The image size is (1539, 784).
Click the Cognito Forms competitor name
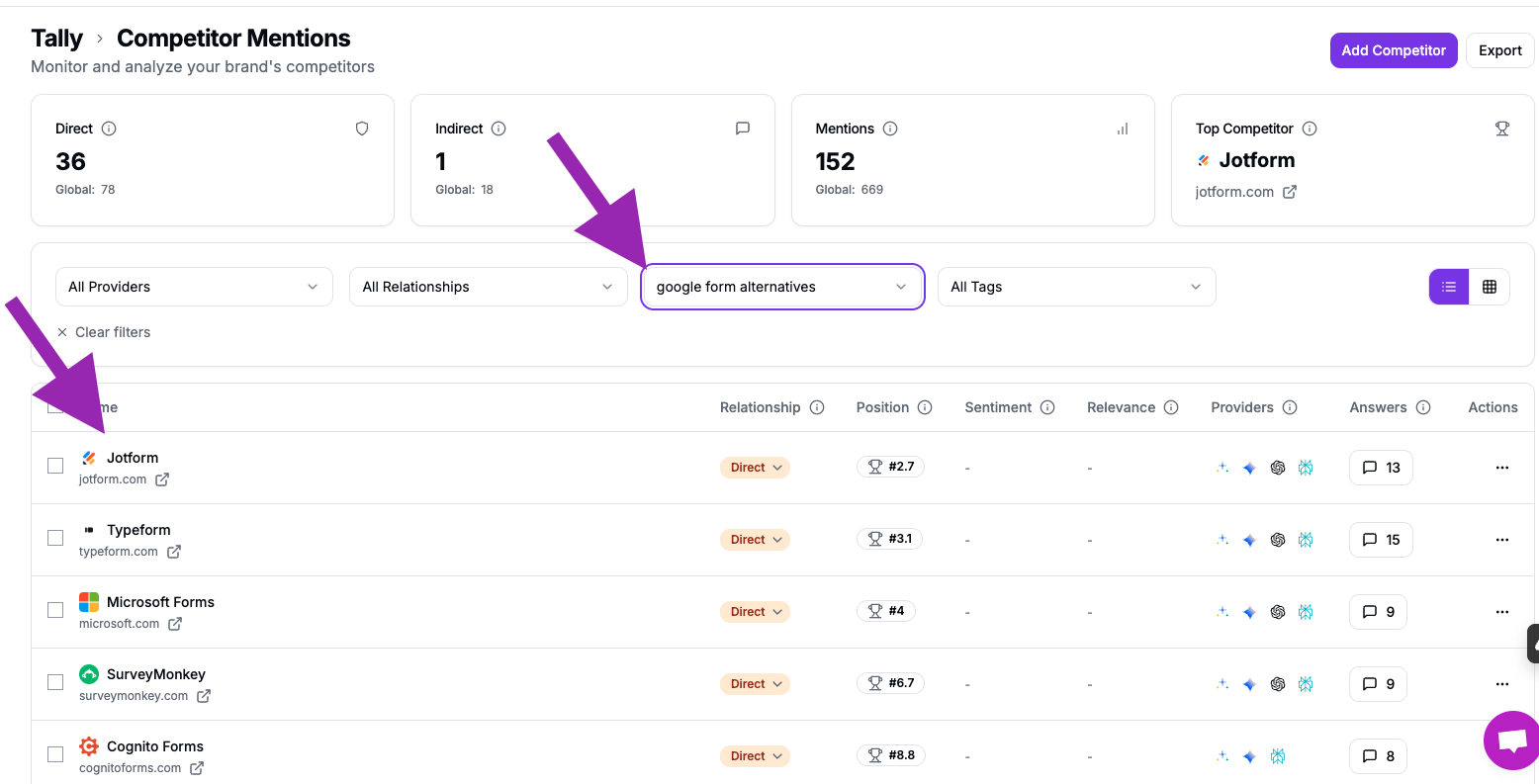point(155,746)
